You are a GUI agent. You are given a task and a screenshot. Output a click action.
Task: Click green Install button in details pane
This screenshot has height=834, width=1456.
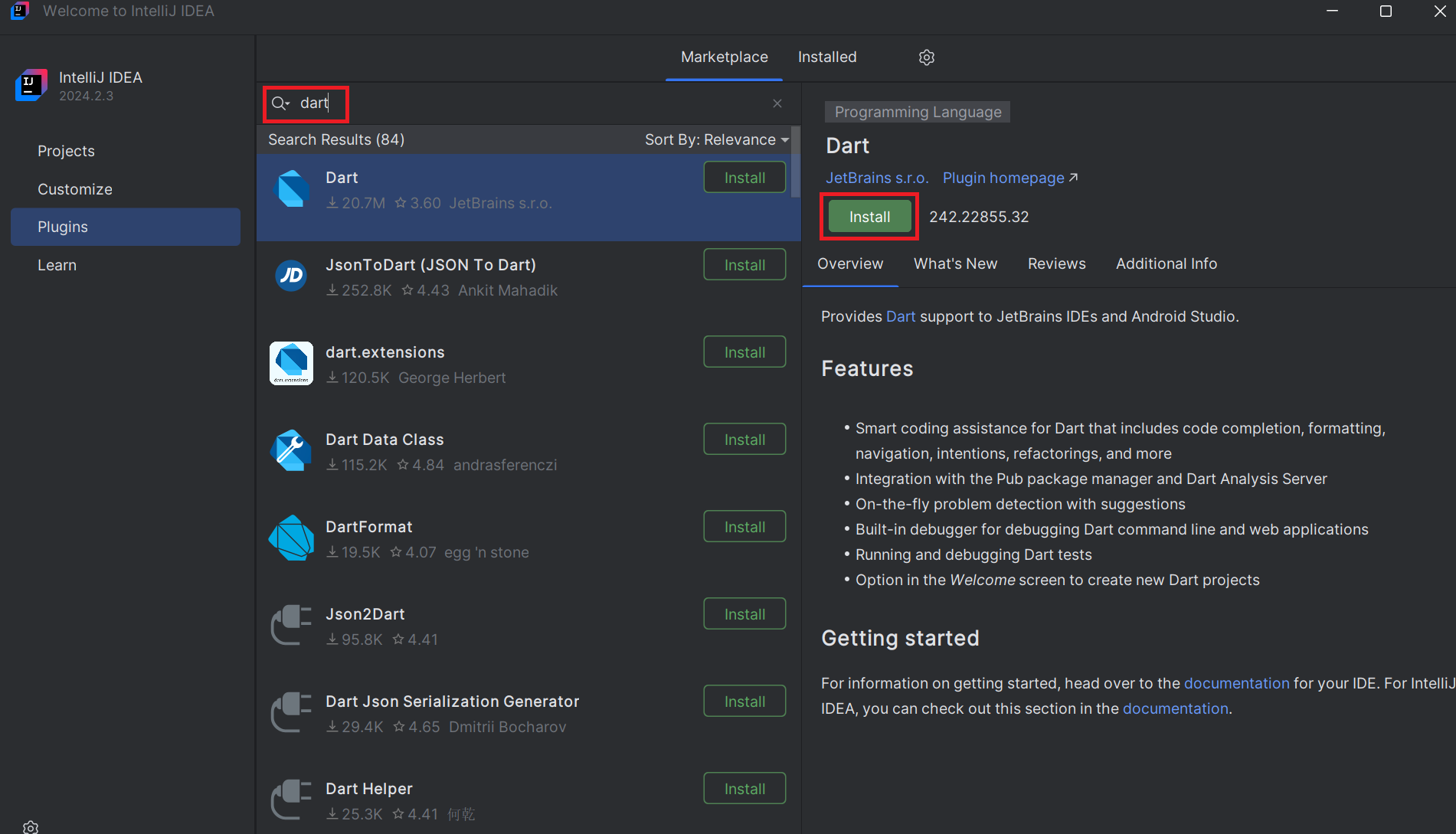[x=869, y=217]
